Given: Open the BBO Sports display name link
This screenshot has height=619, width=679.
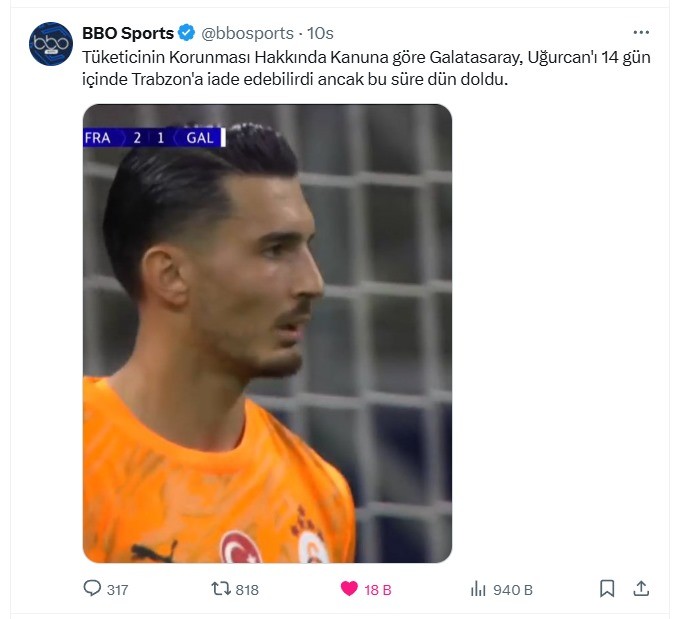Looking at the screenshot, I should (128, 33).
